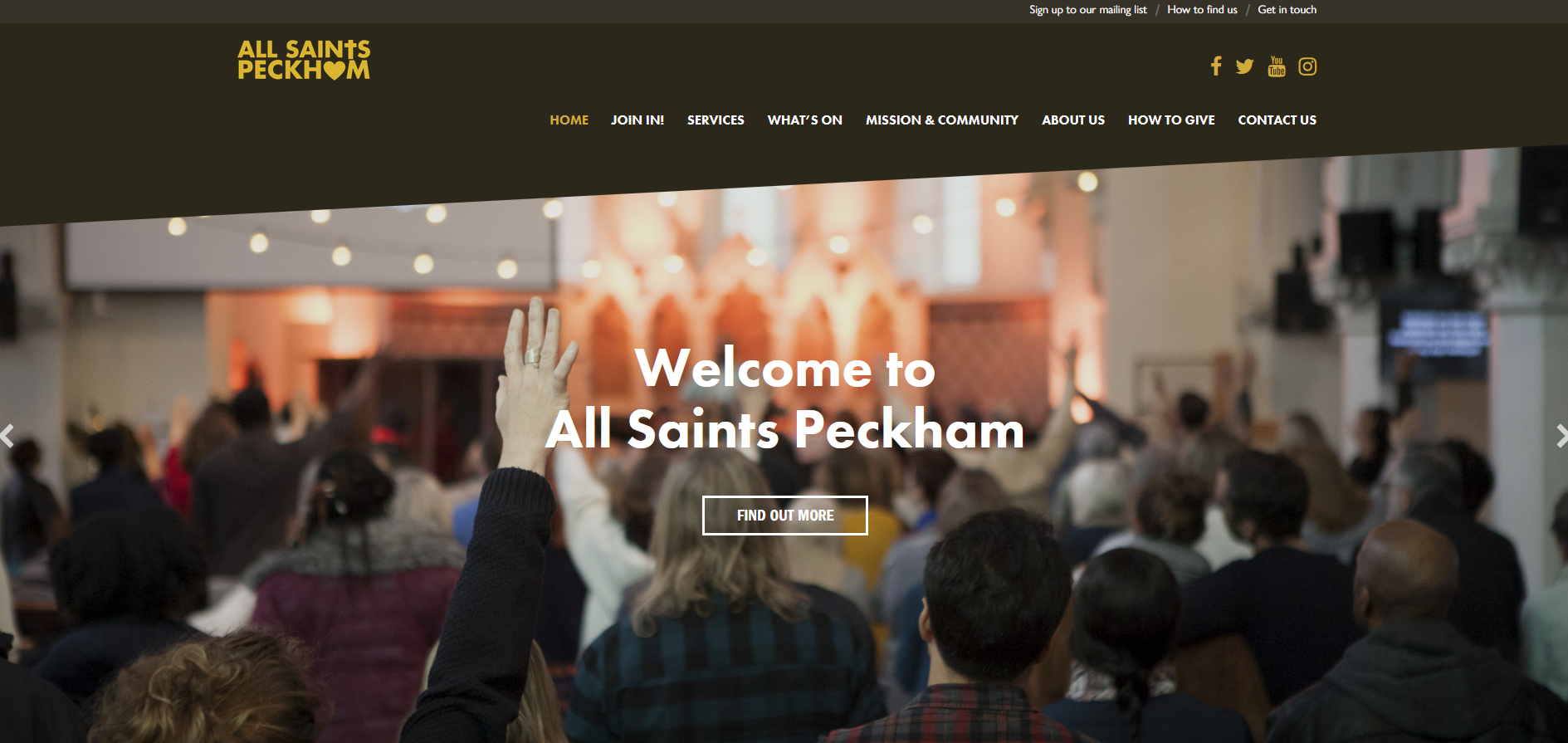The width and height of the screenshot is (1568, 743).
Task: Open the Instagram icon
Action: click(1307, 66)
